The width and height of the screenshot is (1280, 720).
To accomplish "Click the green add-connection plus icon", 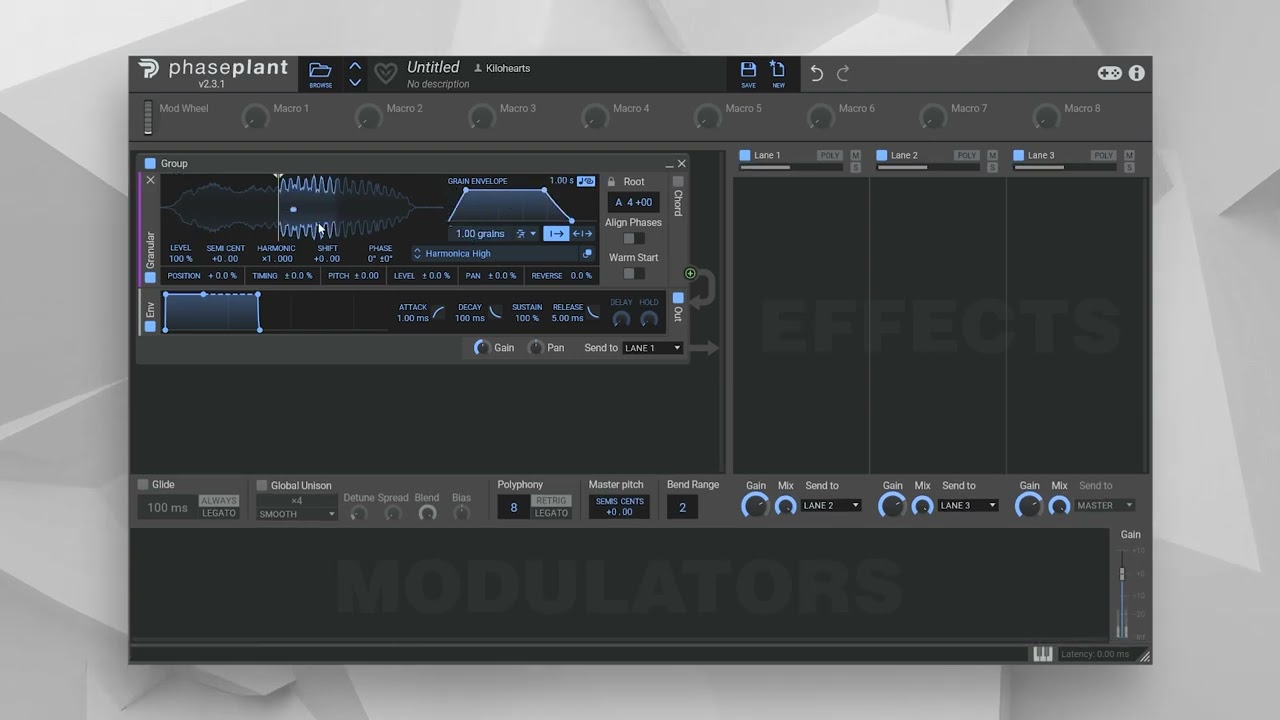I will 690,273.
